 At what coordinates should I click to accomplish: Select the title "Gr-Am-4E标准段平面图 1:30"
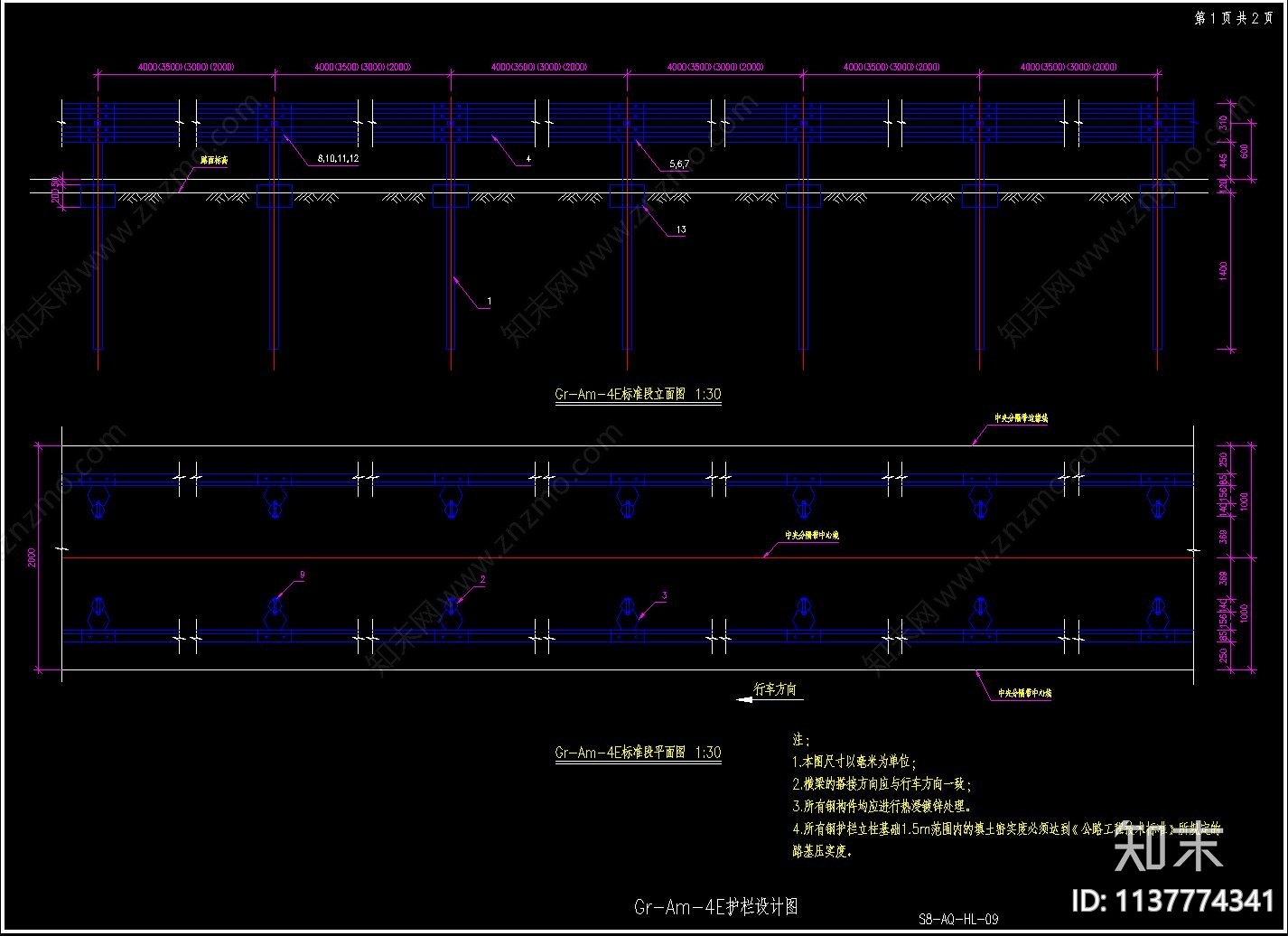click(638, 752)
